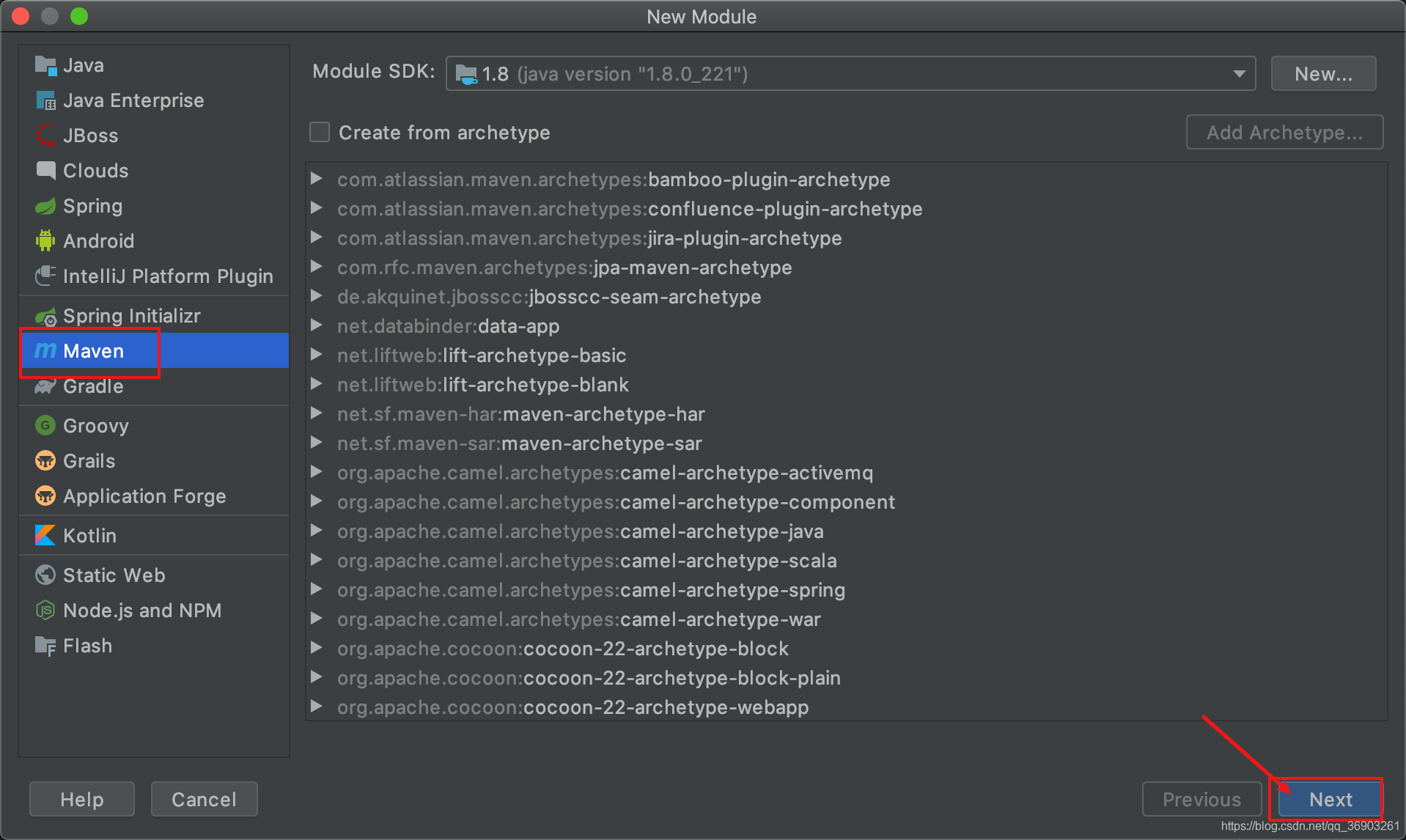
Task: Click the Maven 'm' icon
Action: (45, 351)
